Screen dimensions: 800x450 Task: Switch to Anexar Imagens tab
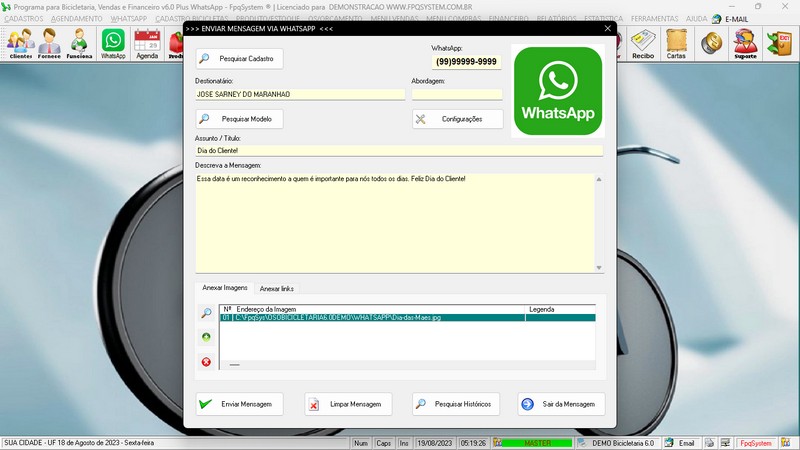click(224, 288)
